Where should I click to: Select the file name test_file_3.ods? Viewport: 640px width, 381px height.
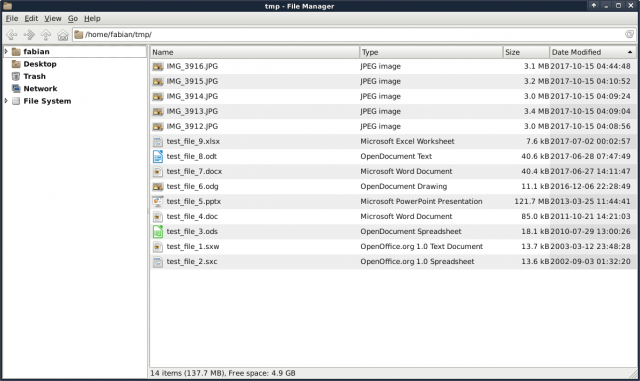[192, 232]
